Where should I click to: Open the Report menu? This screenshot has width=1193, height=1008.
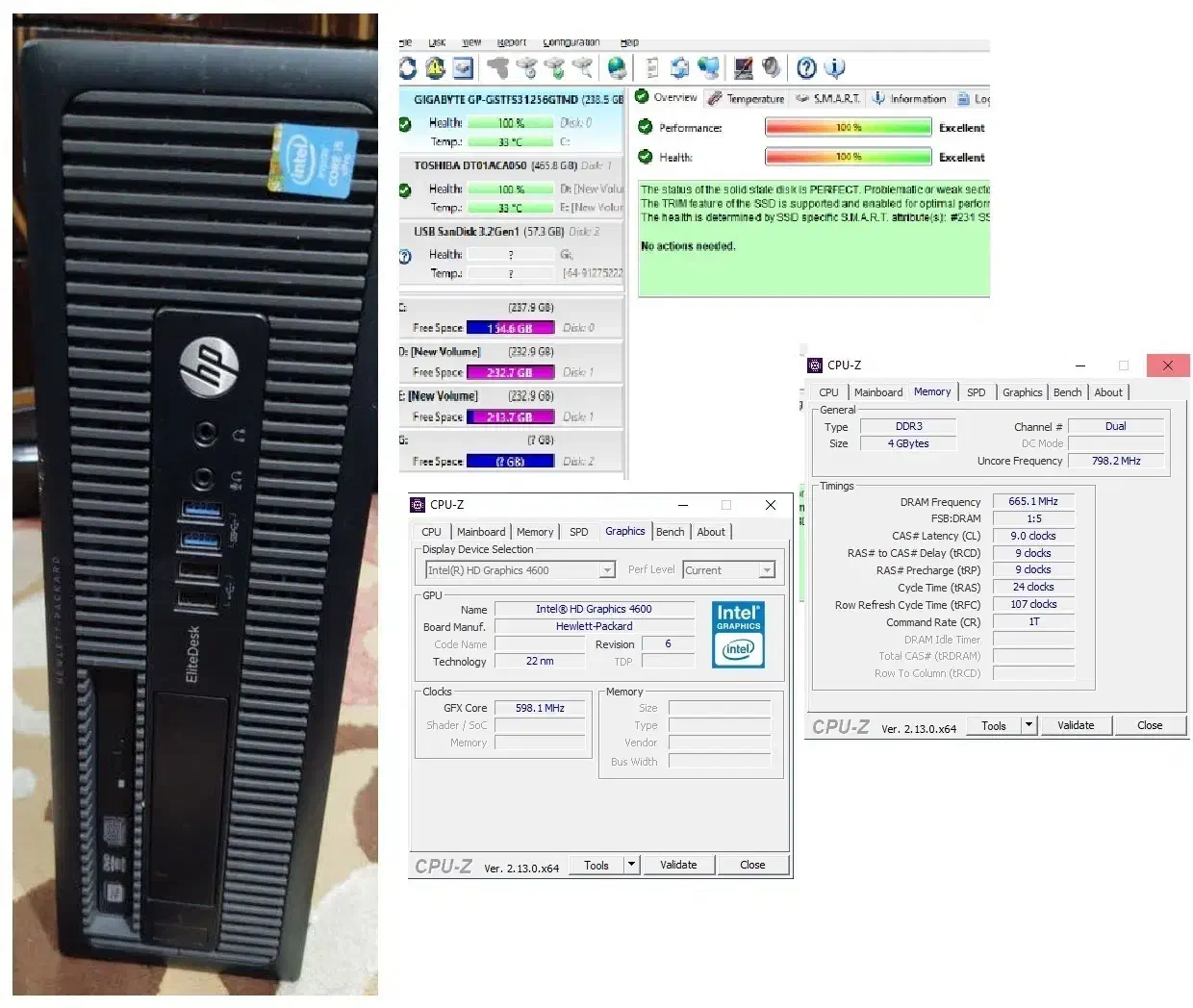(x=512, y=42)
